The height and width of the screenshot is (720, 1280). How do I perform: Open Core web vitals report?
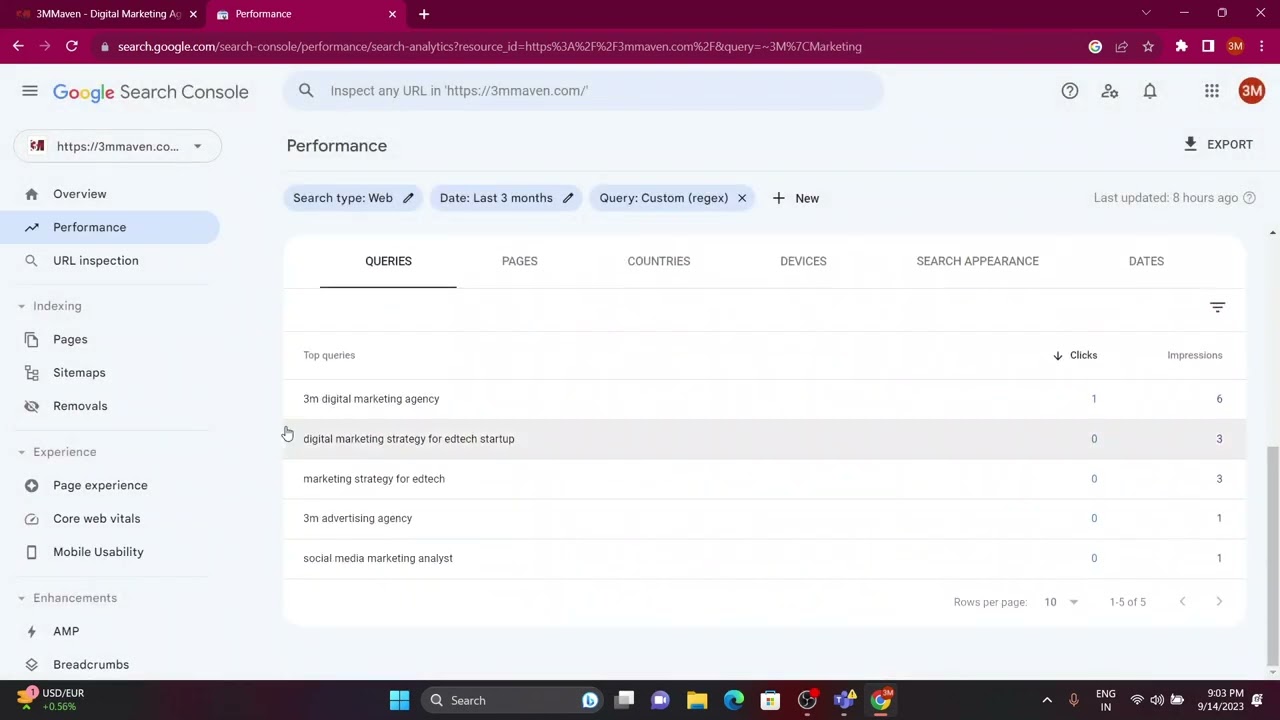pyautogui.click(x=110, y=518)
